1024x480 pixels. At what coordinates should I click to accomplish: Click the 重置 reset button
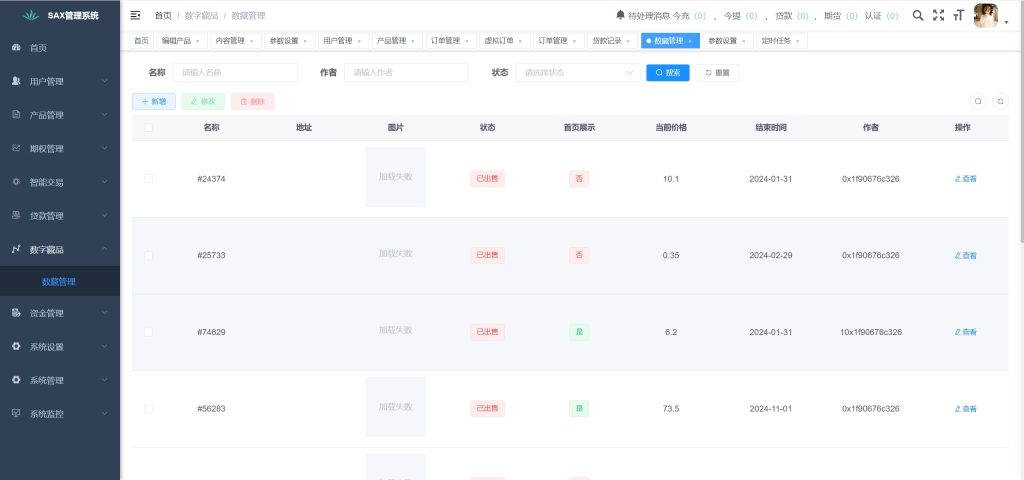717,72
